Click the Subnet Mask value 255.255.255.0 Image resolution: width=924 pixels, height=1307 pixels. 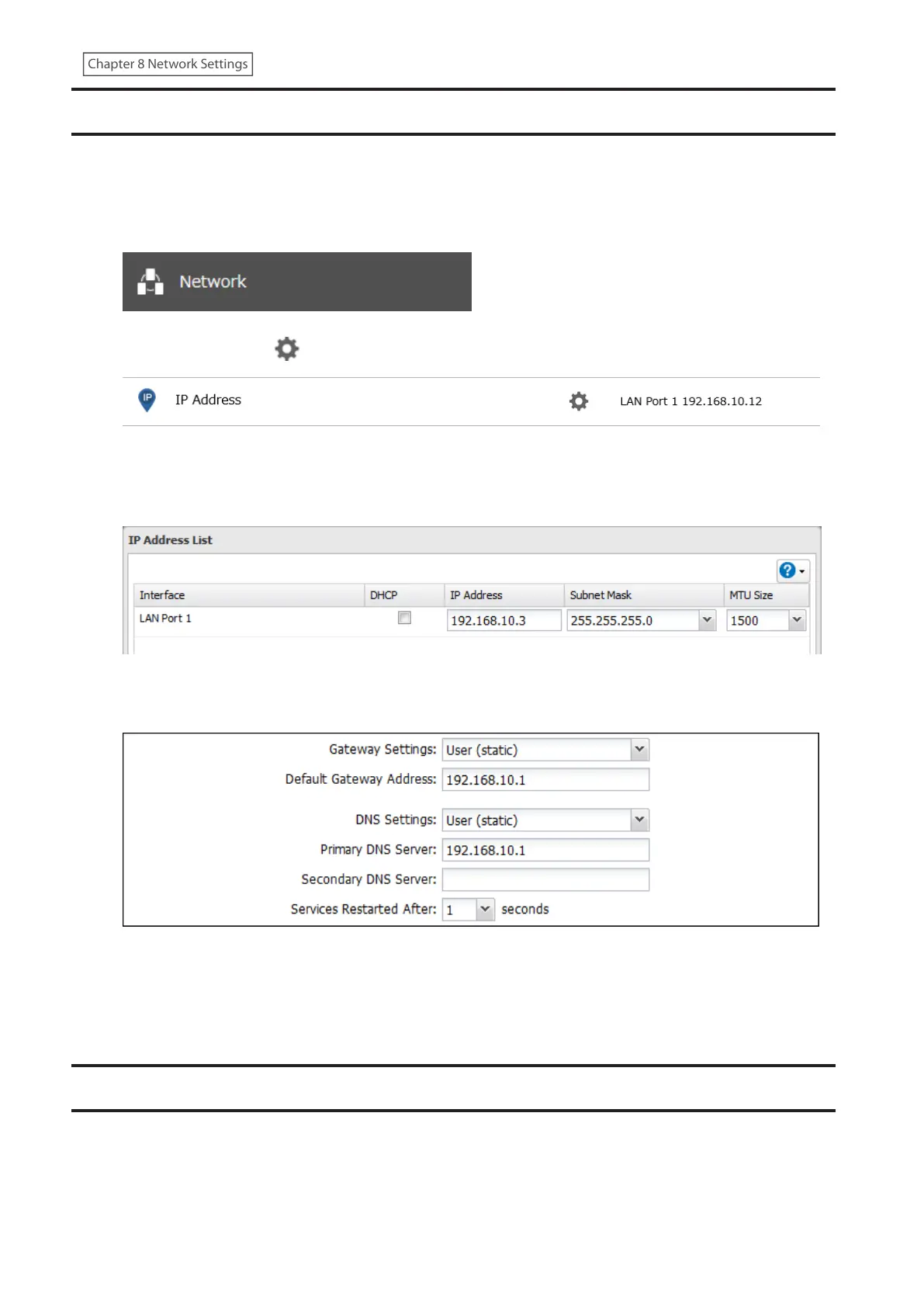[x=632, y=620]
